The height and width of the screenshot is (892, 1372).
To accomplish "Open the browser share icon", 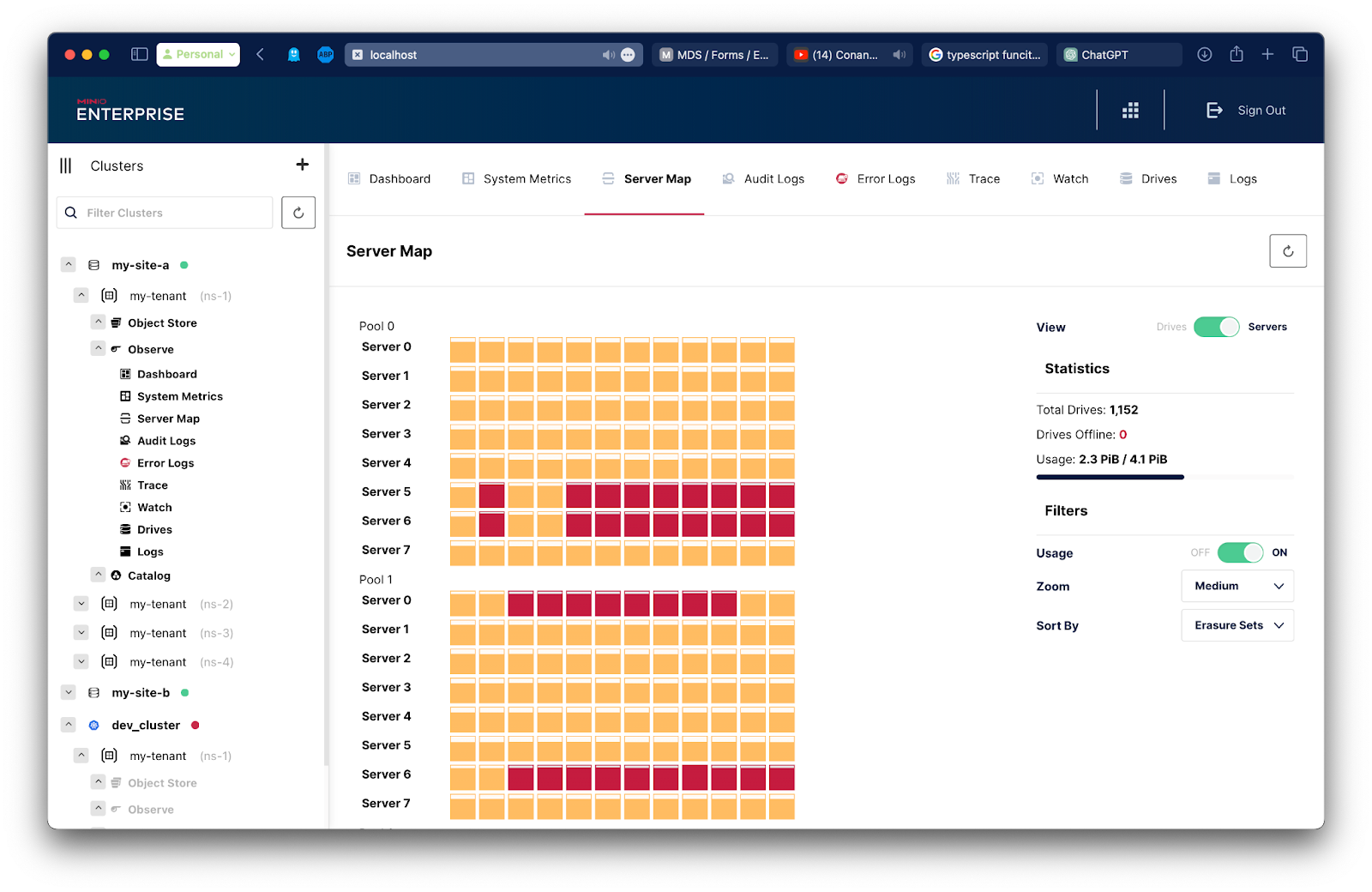I will coord(1236,55).
